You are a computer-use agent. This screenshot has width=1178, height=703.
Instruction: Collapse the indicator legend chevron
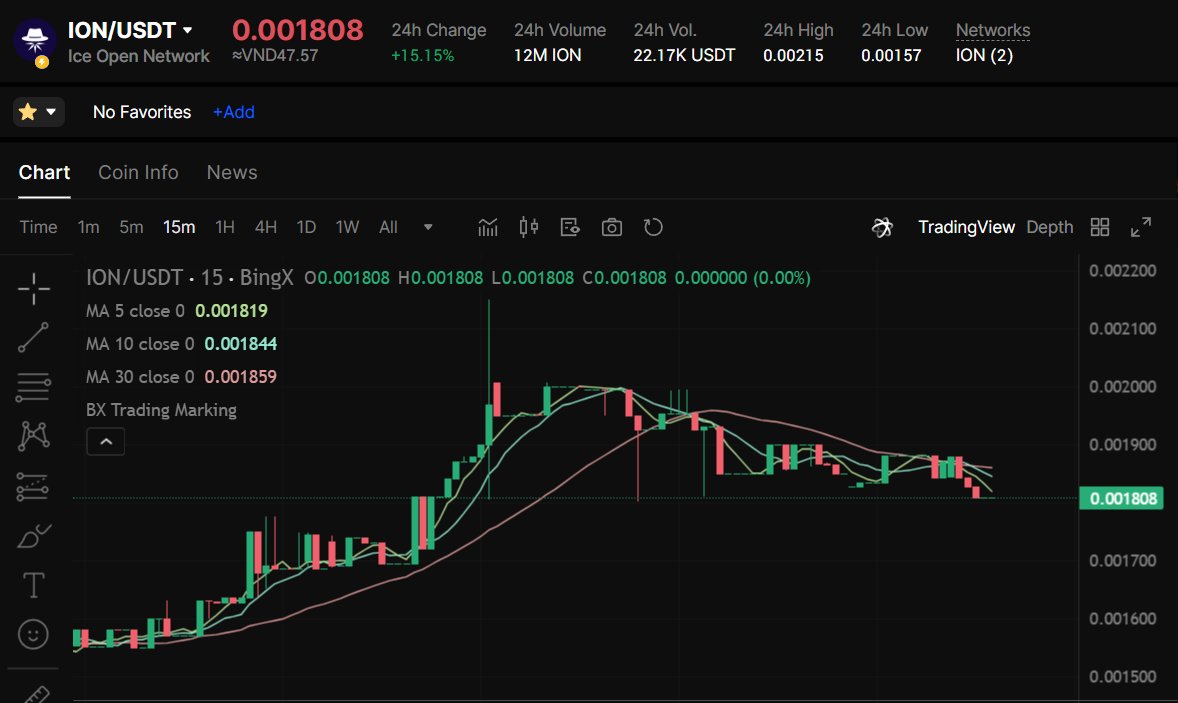pos(106,442)
